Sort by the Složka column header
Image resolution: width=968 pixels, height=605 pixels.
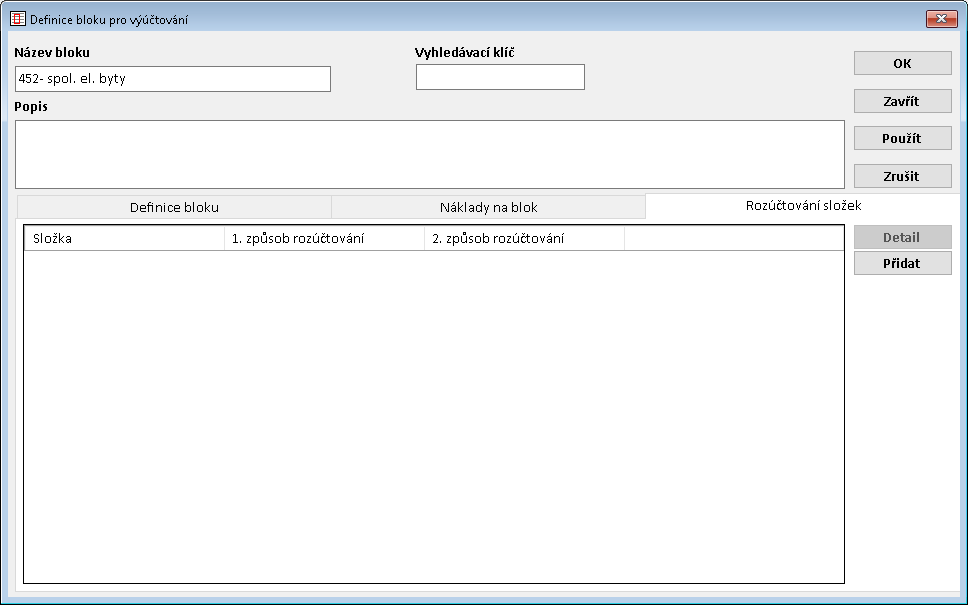124,238
